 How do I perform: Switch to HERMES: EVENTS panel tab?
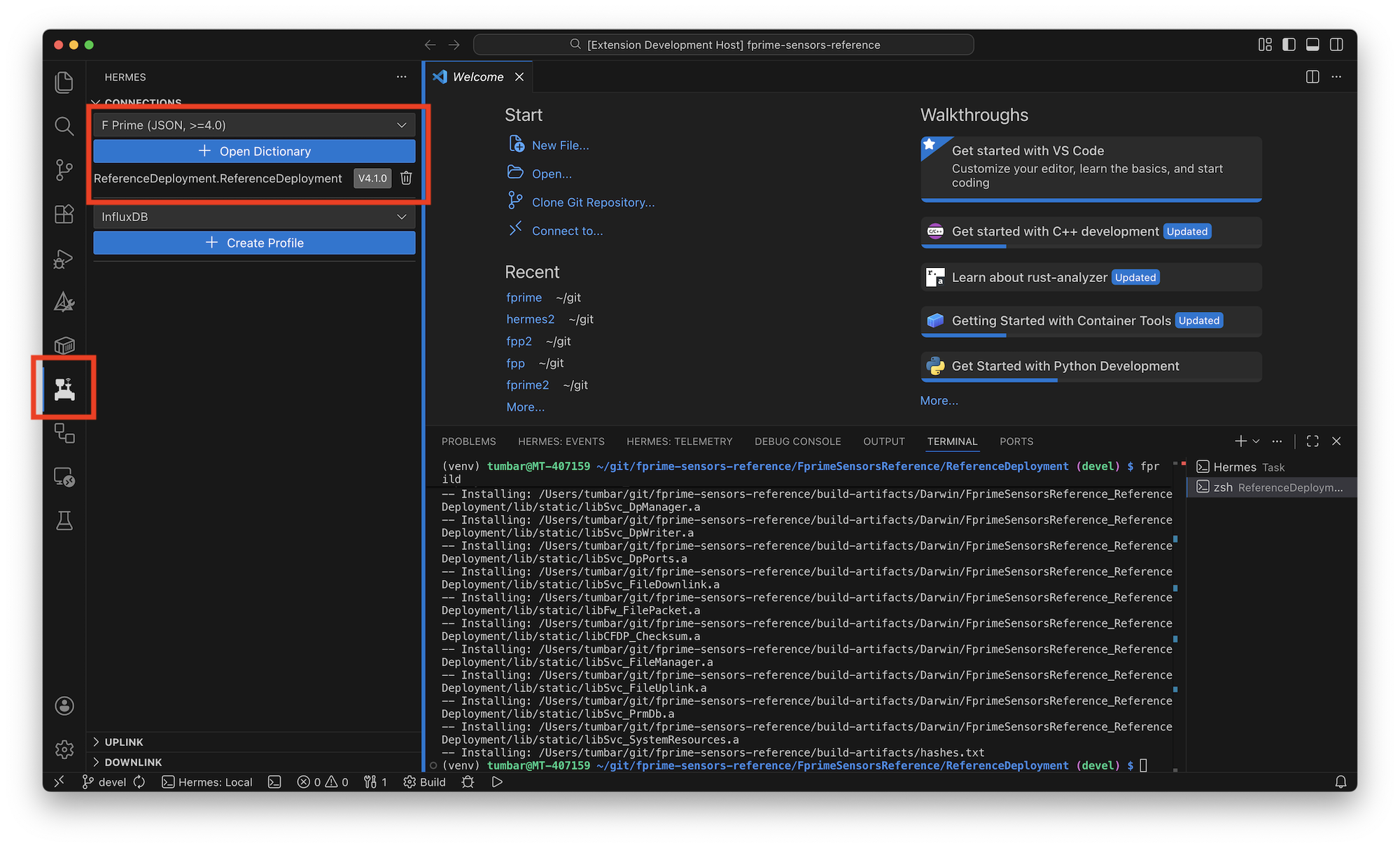[561, 441]
